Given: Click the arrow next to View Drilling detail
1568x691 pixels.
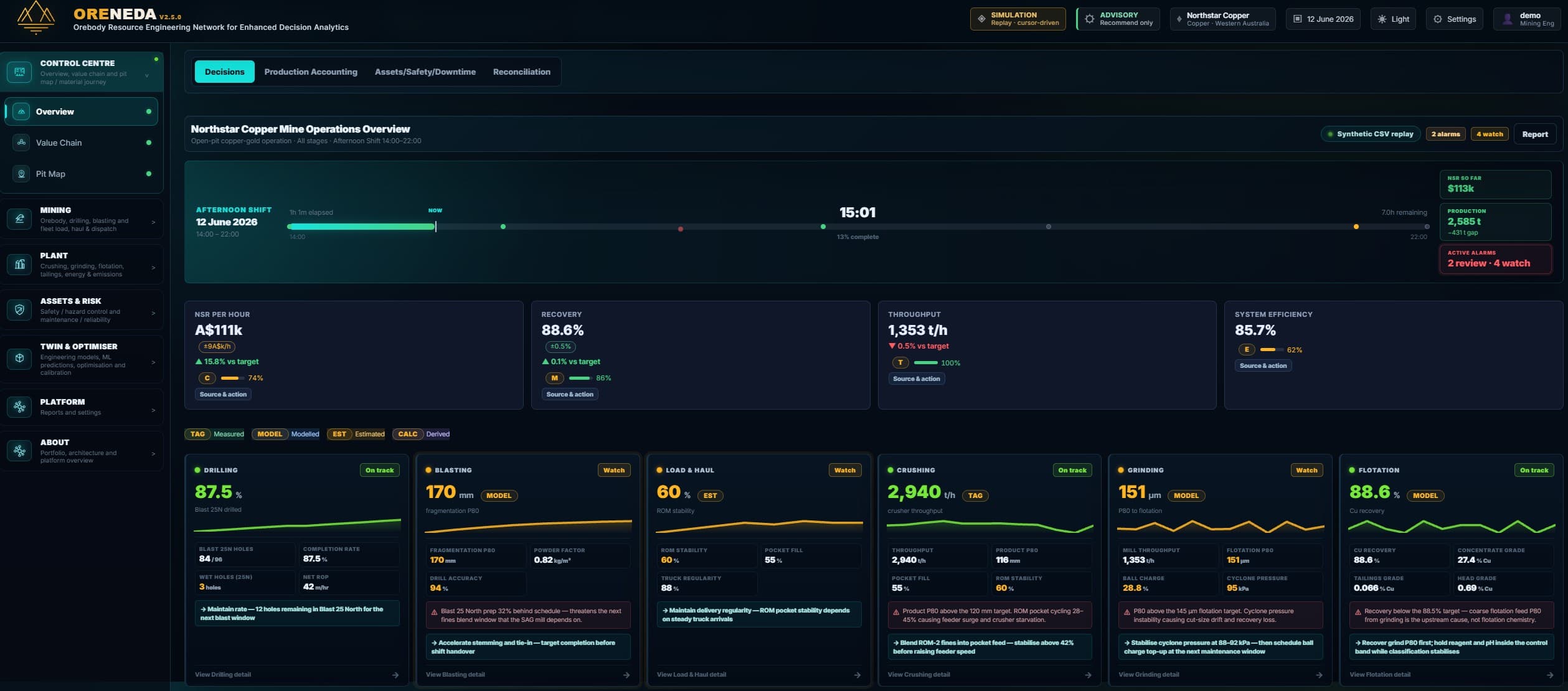Looking at the screenshot, I should pos(395,675).
